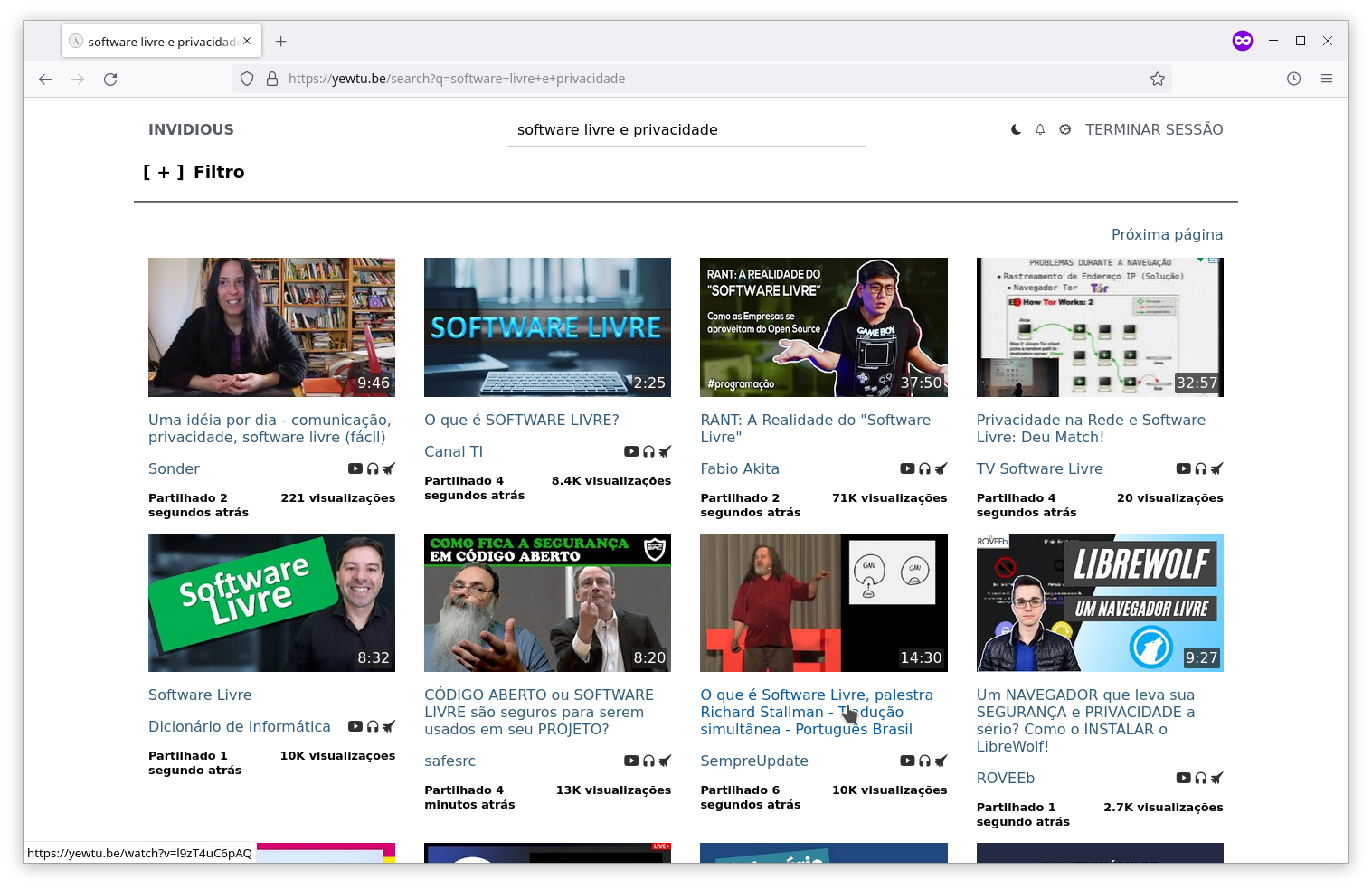Watch on YouTube icon for SempreUpdate video
The image size is (1372, 889).
(907, 761)
